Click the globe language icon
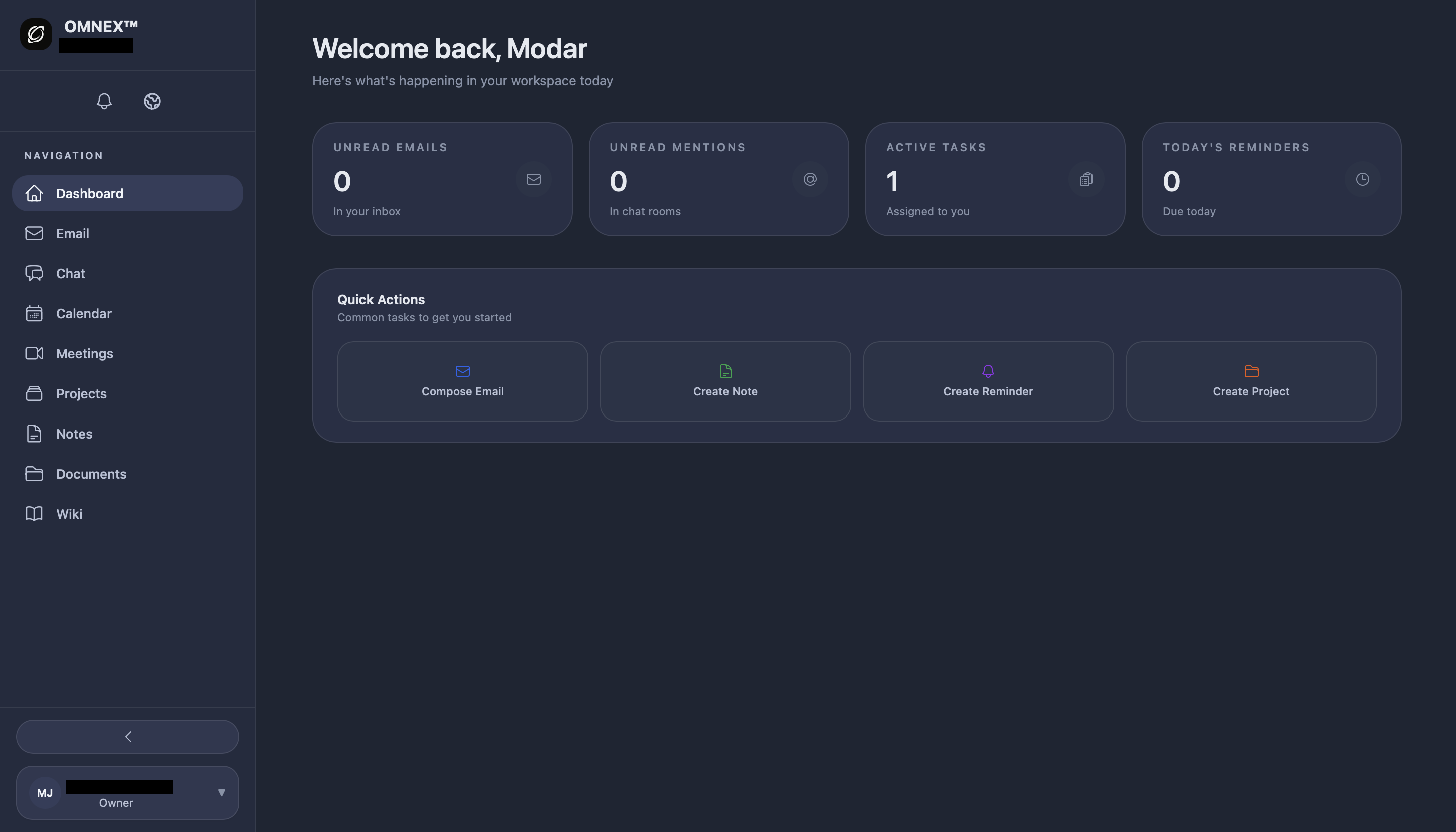This screenshot has width=1456, height=832. [x=151, y=101]
